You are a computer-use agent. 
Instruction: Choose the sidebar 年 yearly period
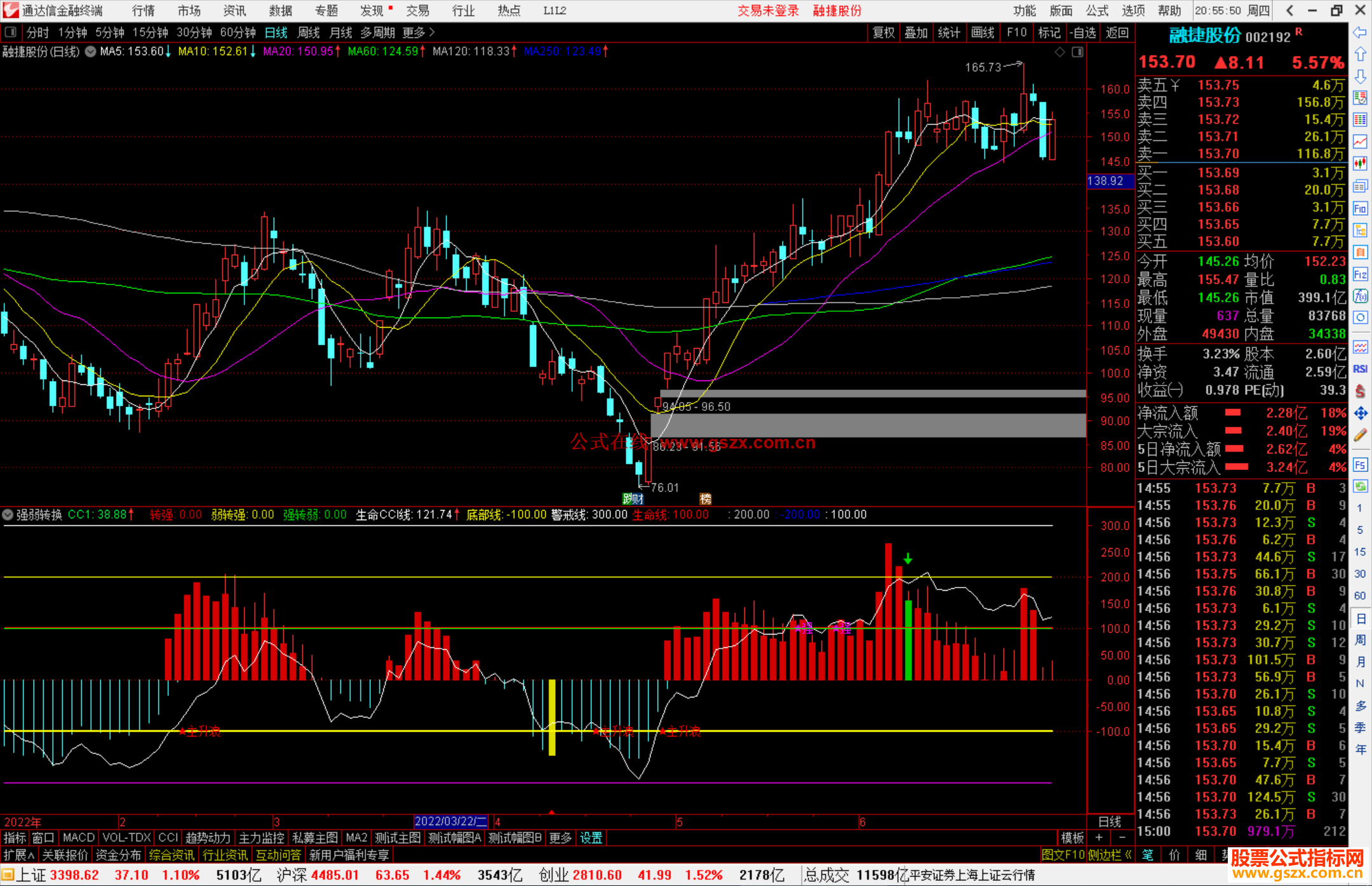(x=1361, y=749)
